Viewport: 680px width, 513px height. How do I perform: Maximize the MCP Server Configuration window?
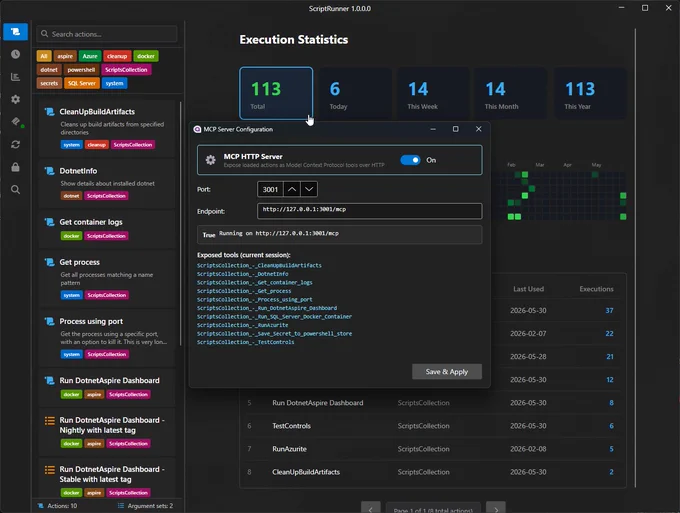455,129
